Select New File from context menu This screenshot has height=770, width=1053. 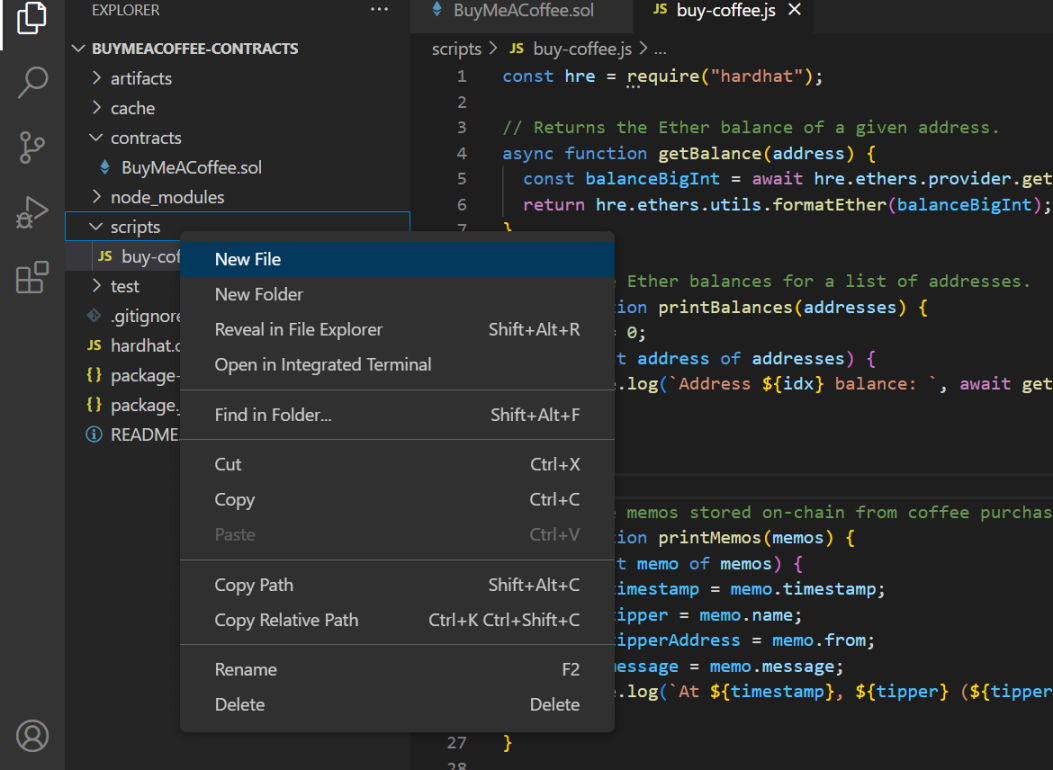click(248, 259)
